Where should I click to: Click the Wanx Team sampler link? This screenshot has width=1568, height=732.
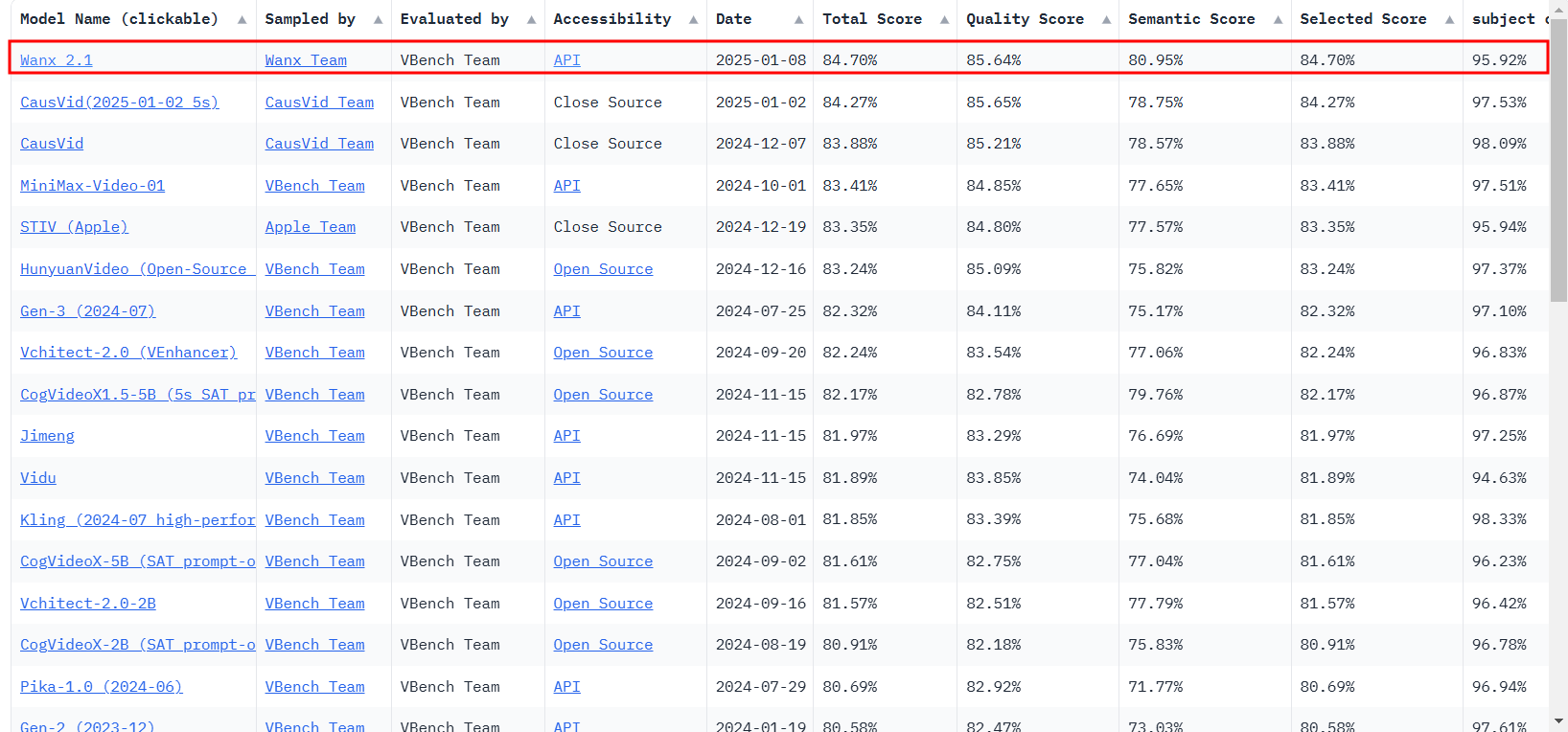pyautogui.click(x=306, y=60)
